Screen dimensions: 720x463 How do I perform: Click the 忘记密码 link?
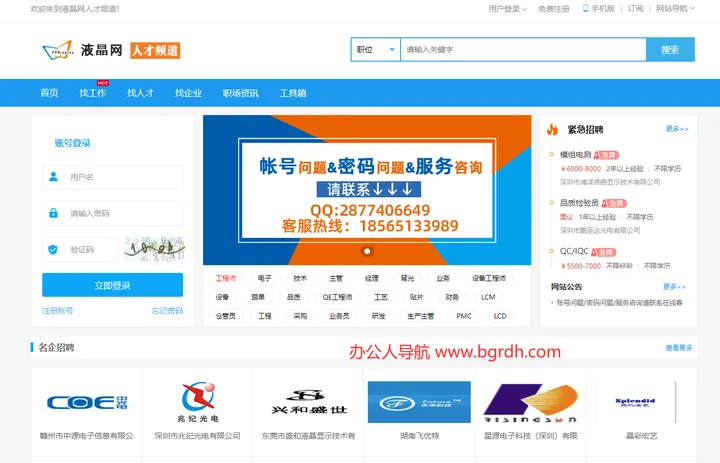click(x=167, y=311)
